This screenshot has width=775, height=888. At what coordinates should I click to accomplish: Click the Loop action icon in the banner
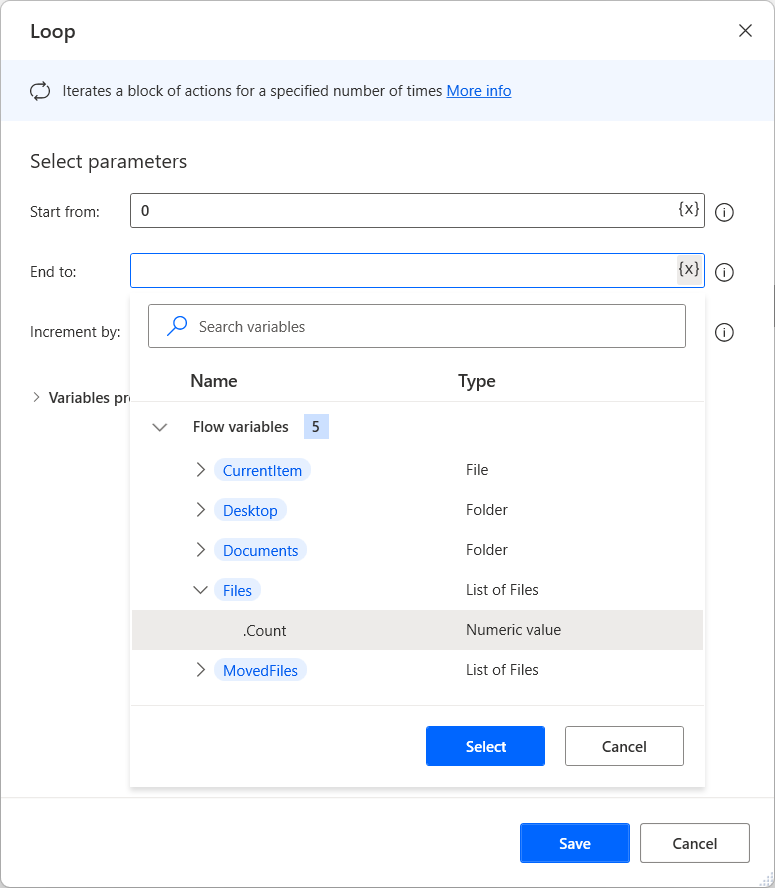tap(40, 90)
